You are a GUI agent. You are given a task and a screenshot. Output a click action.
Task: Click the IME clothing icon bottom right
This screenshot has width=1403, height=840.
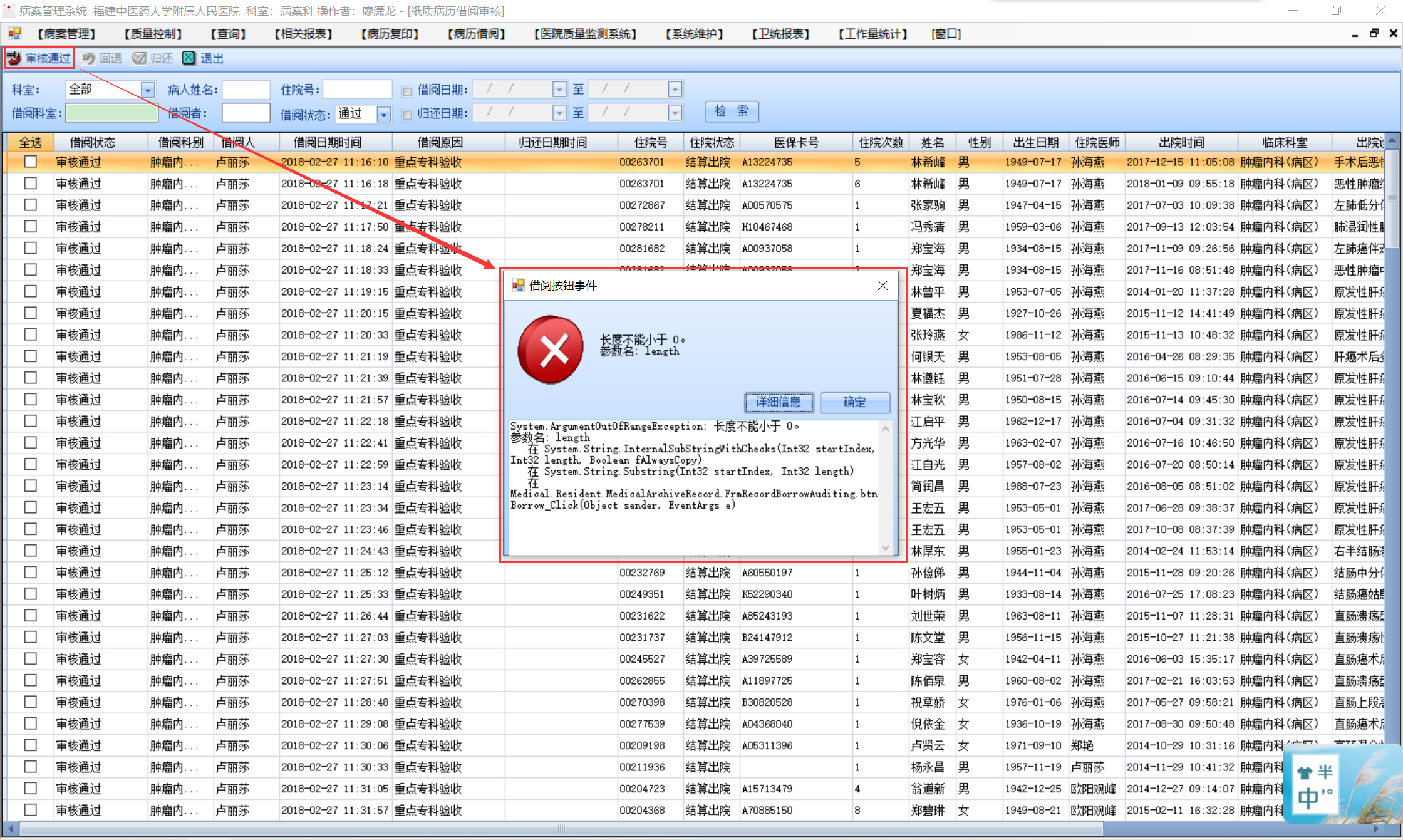[1305, 772]
